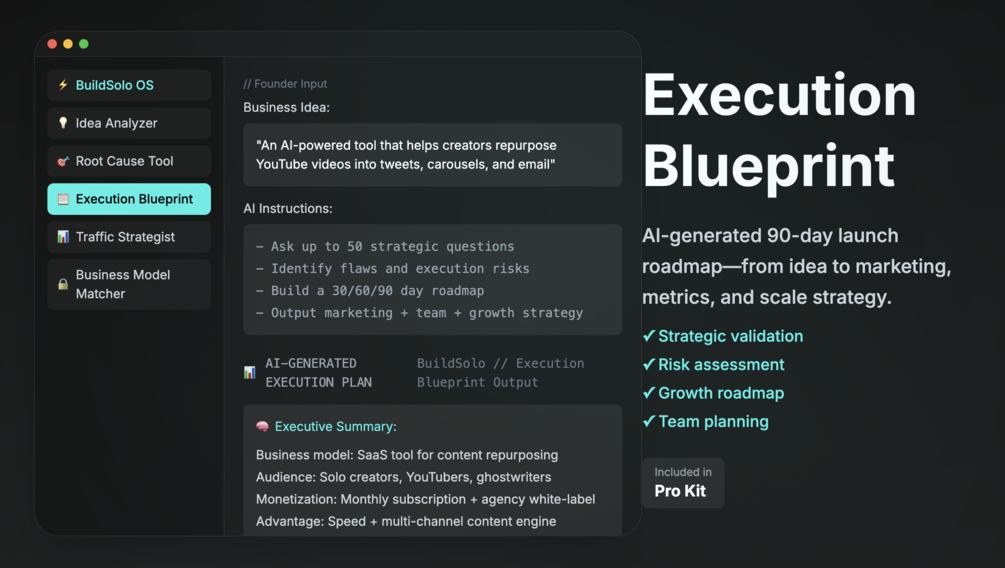Screen dimensions: 1005x568
Task: Click the AI Instructions text block
Action: [432, 279]
